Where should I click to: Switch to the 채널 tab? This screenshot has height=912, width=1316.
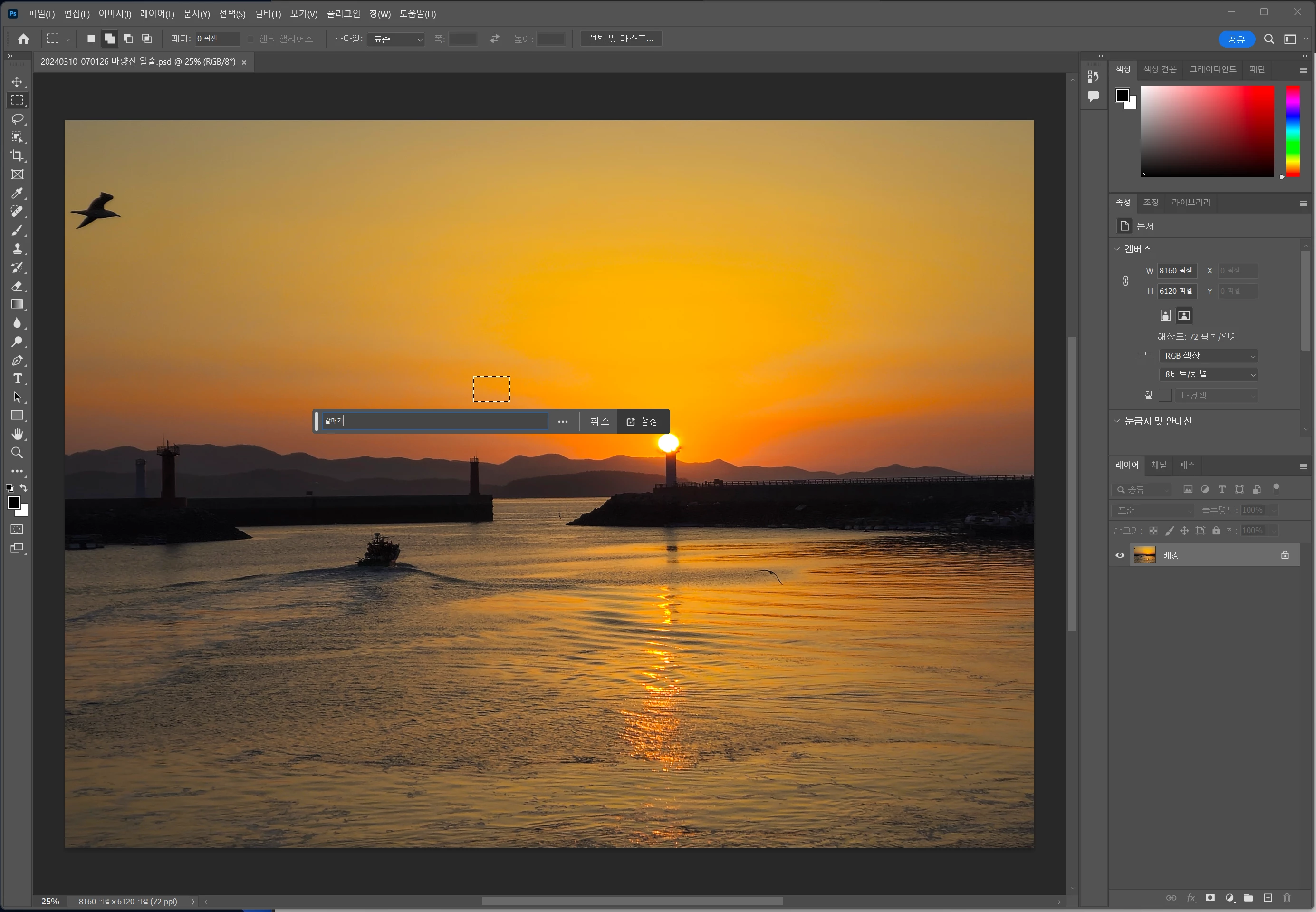click(1158, 465)
